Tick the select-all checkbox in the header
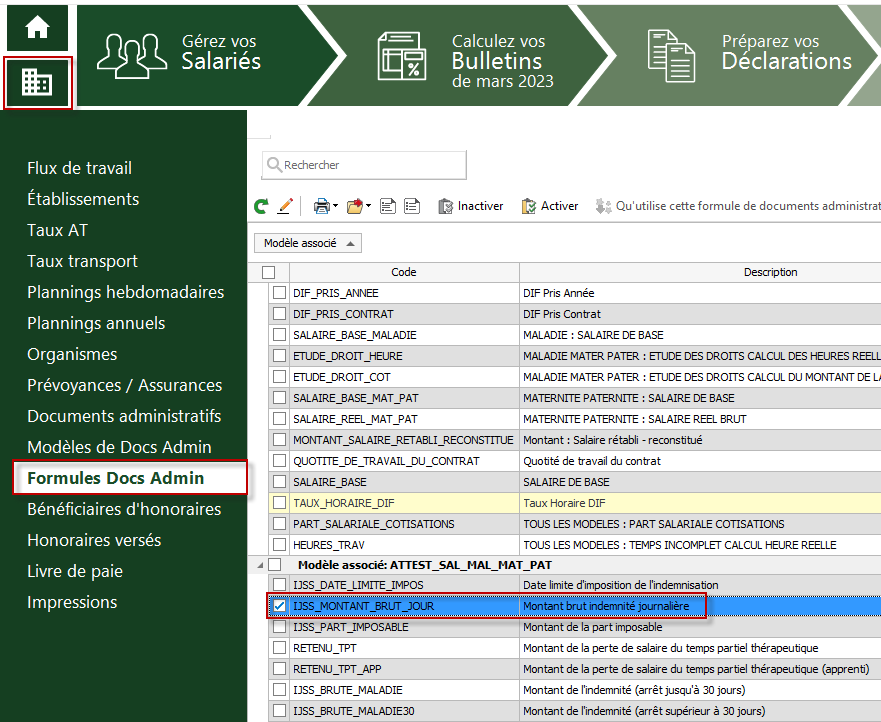This screenshot has height=722, width=881. [269, 273]
